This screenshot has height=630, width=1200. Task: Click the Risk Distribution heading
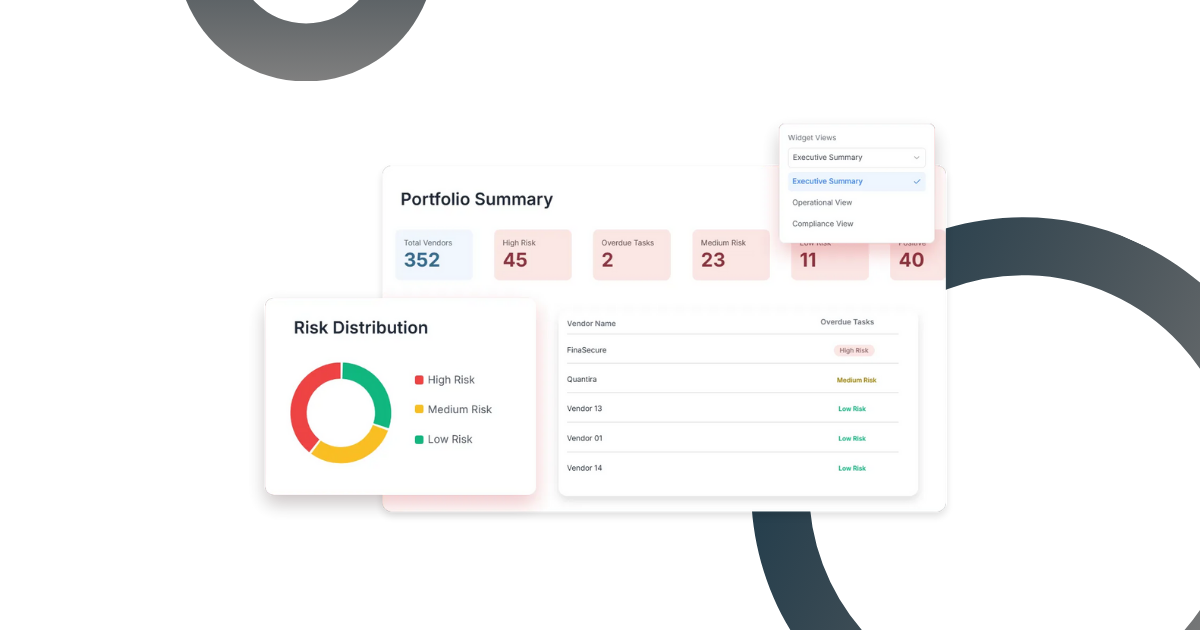[361, 328]
